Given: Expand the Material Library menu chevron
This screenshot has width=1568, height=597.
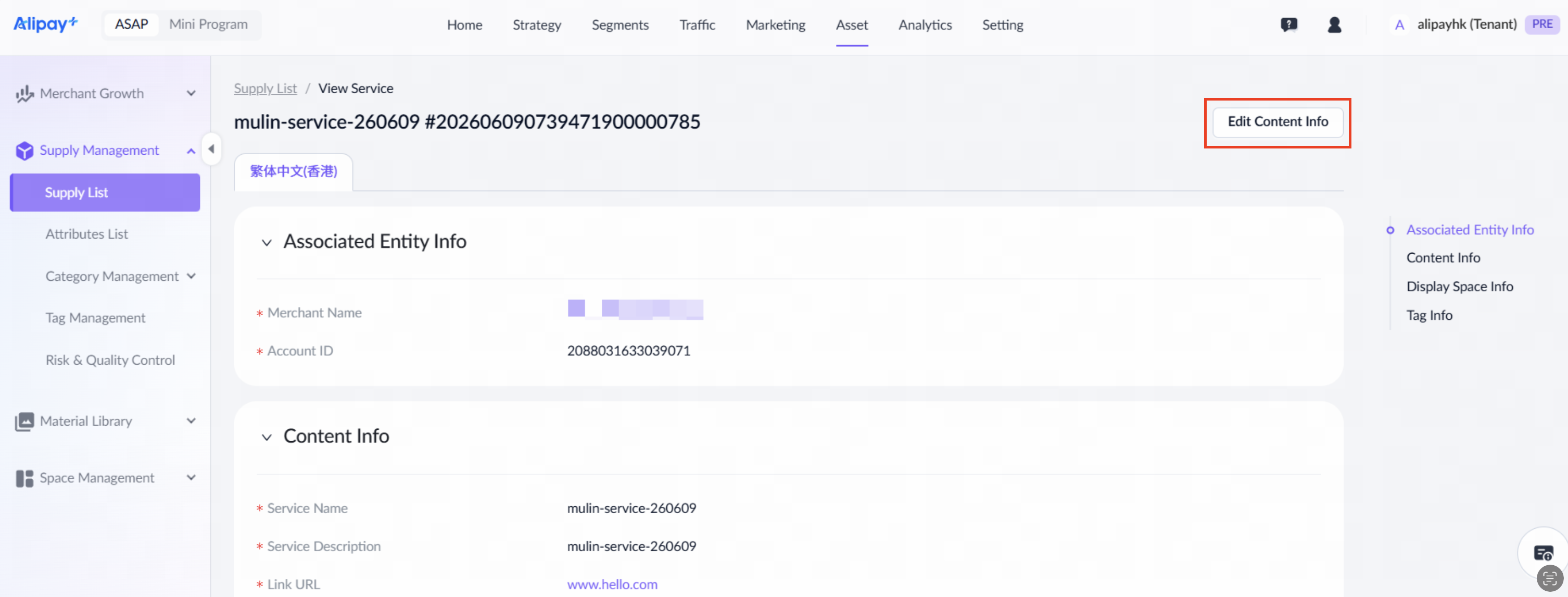Looking at the screenshot, I should click(x=191, y=421).
